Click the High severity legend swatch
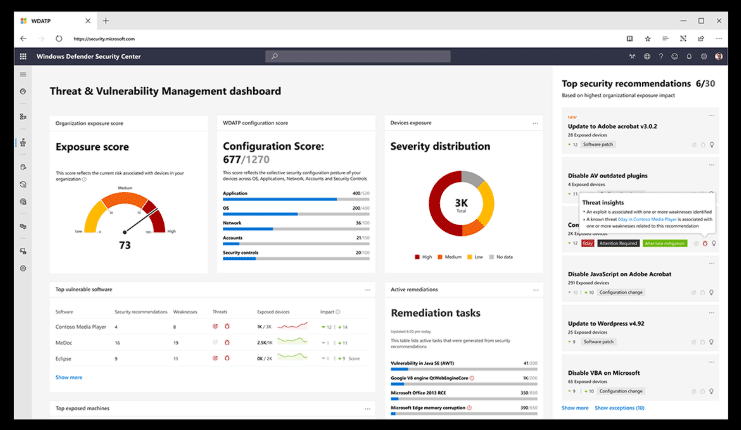741x430 pixels. point(417,257)
